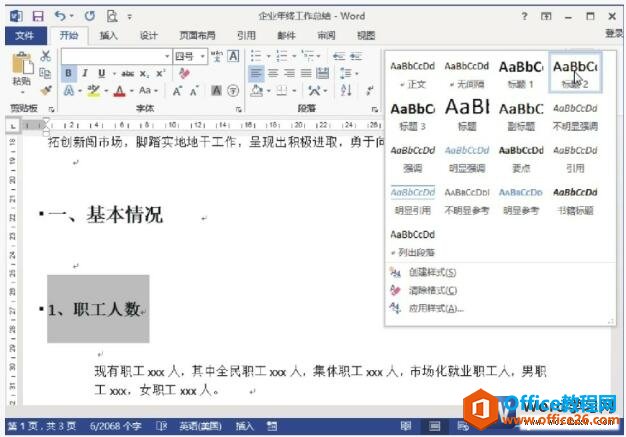This screenshot has width=626, height=437.
Task: Switch to the 页面布局 tab
Action: [197, 36]
